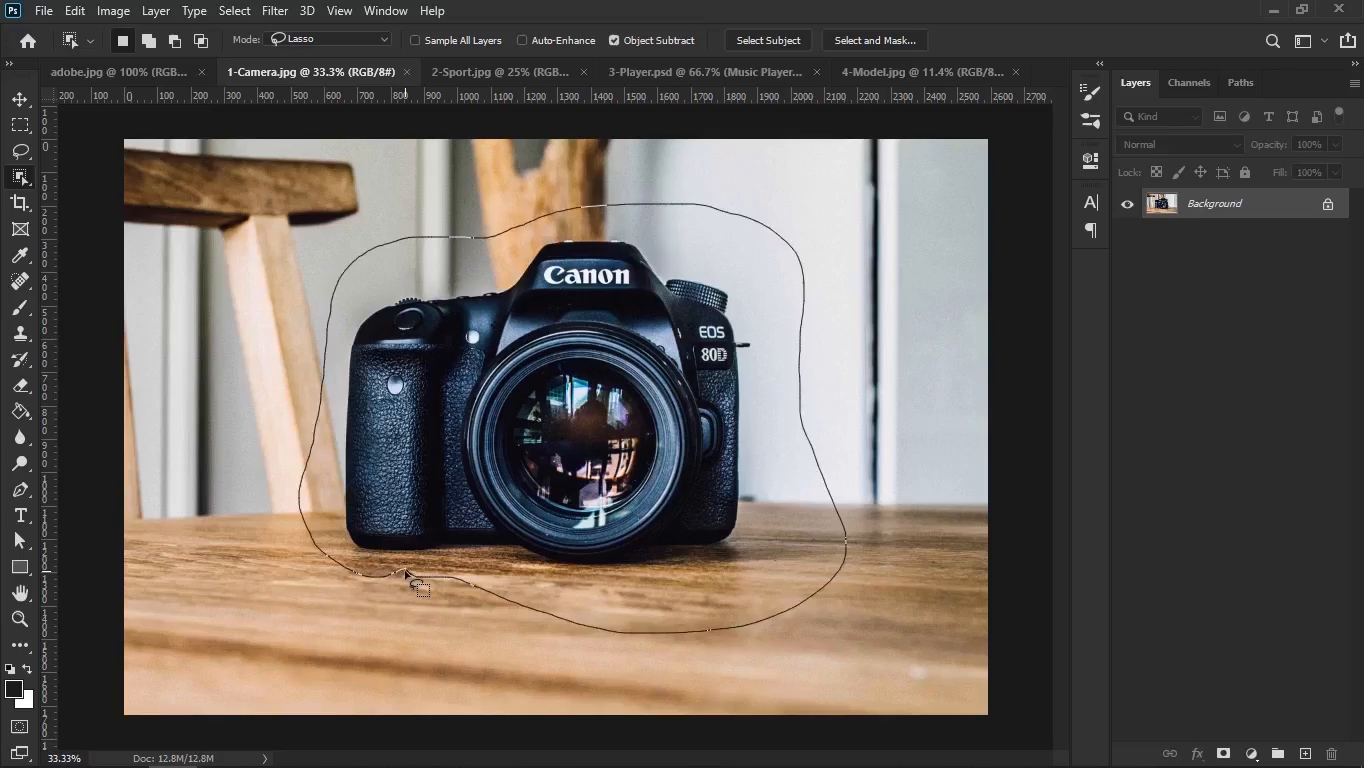This screenshot has height=768, width=1364.
Task: Toggle the Auto-Enhance checkbox
Action: click(522, 41)
